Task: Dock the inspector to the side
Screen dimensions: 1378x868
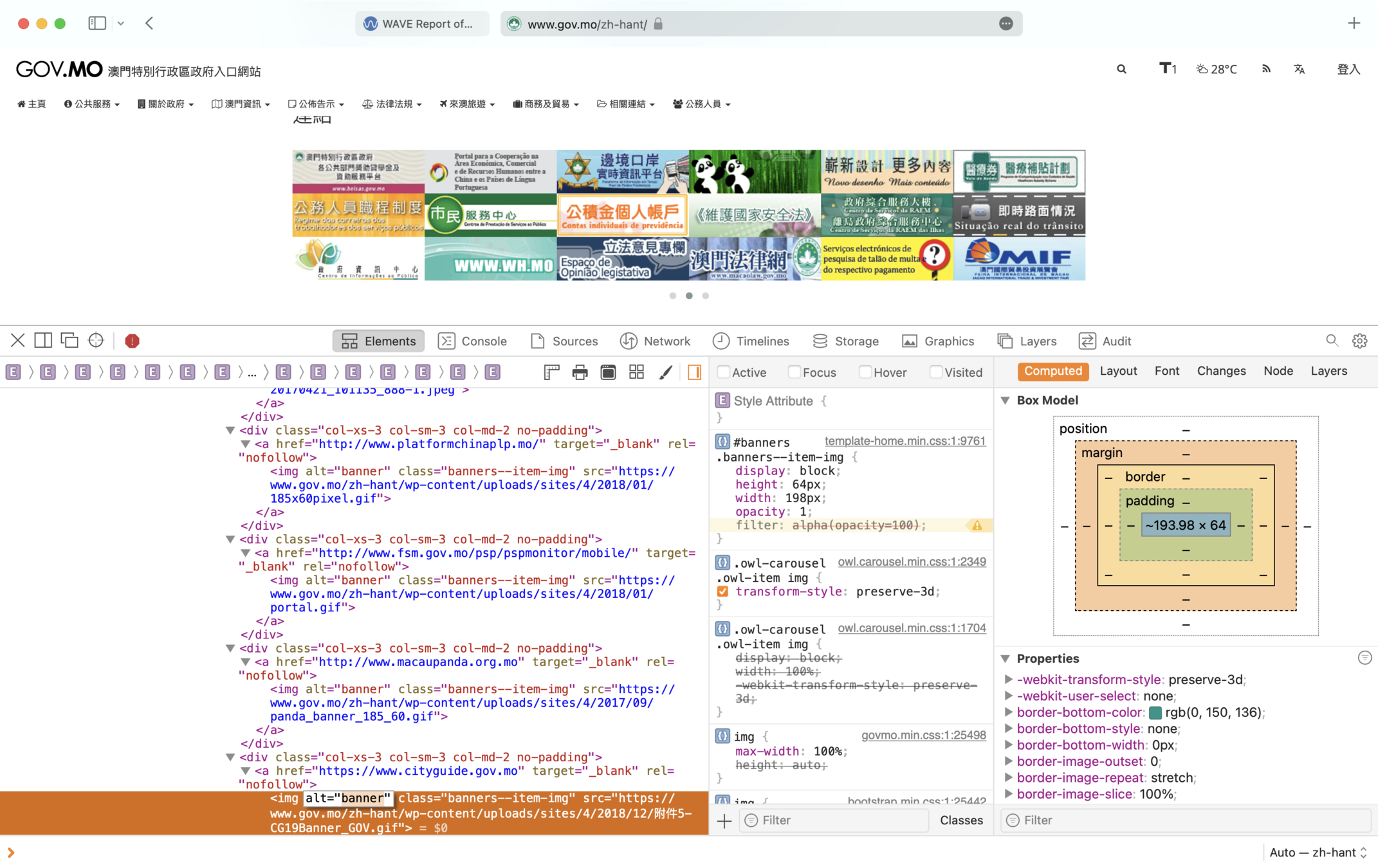Action: 43,341
